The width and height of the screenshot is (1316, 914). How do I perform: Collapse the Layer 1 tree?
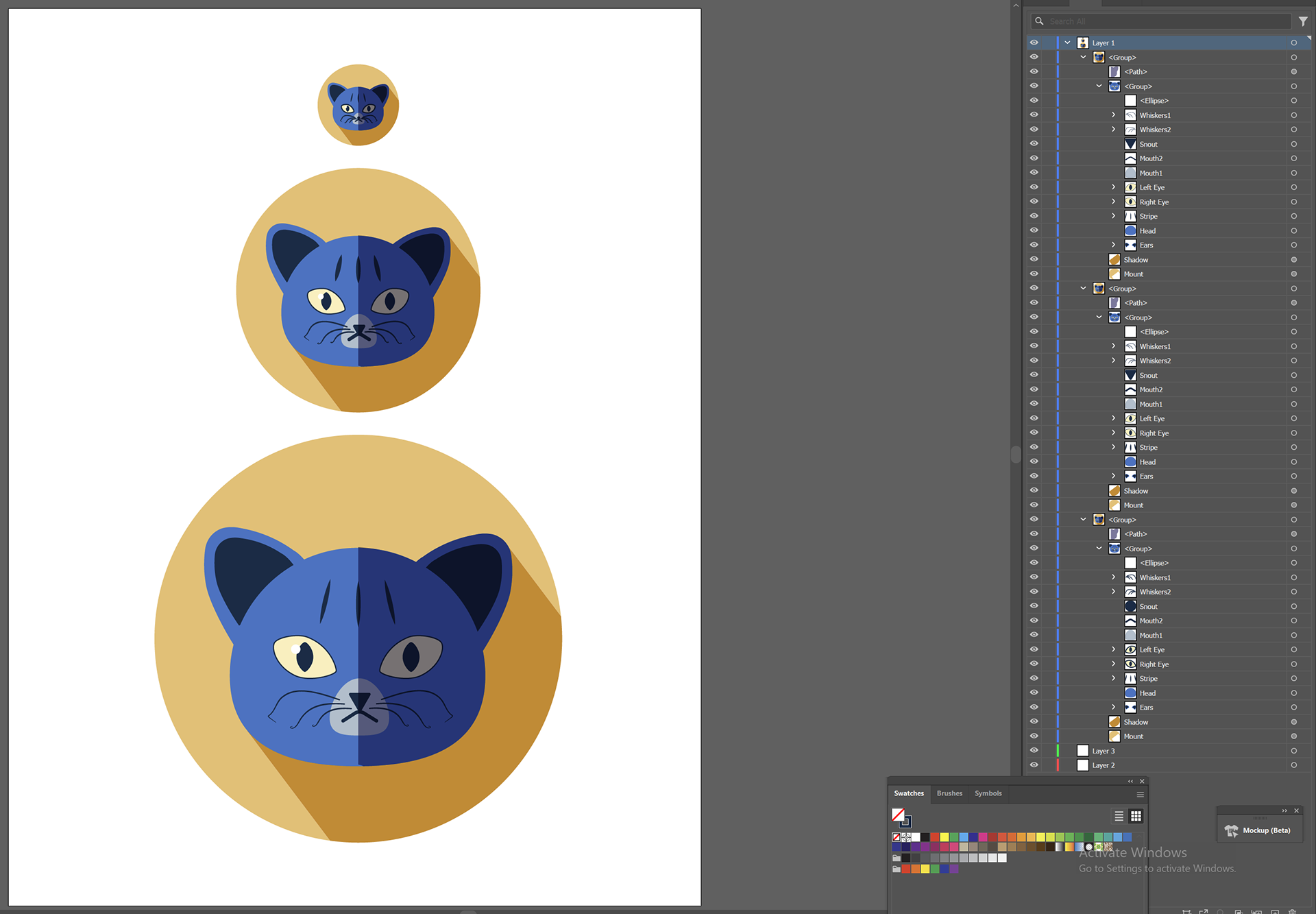pyautogui.click(x=1067, y=43)
